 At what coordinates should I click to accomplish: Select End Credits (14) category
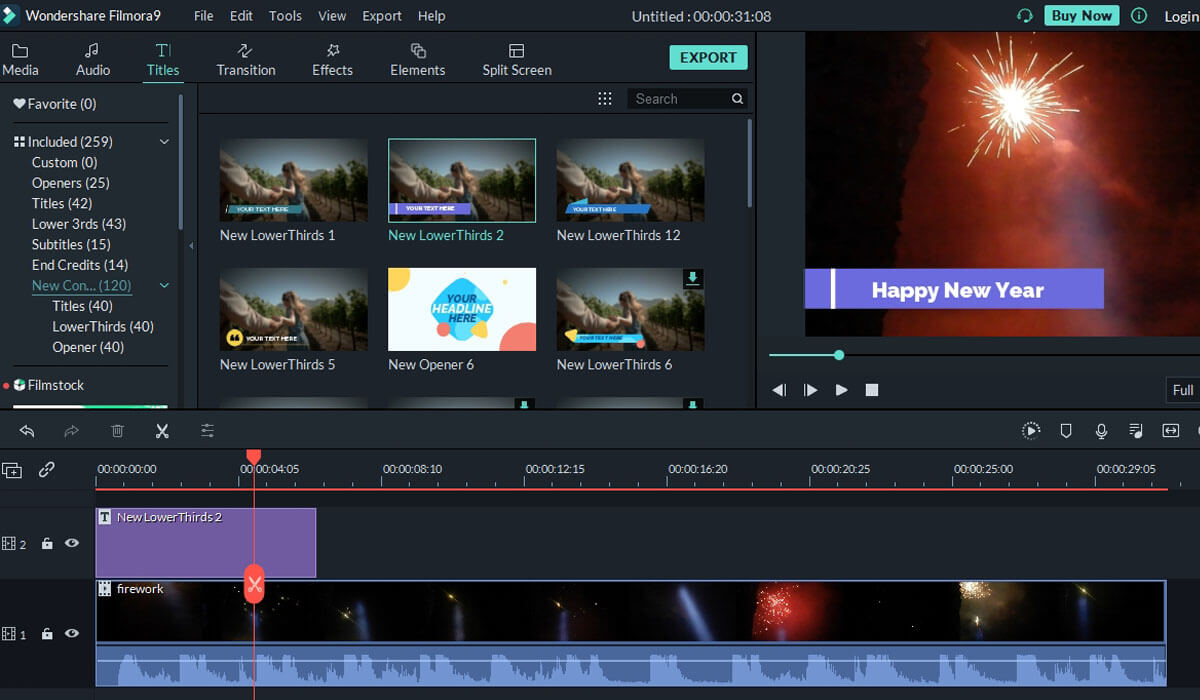click(80, 265)
